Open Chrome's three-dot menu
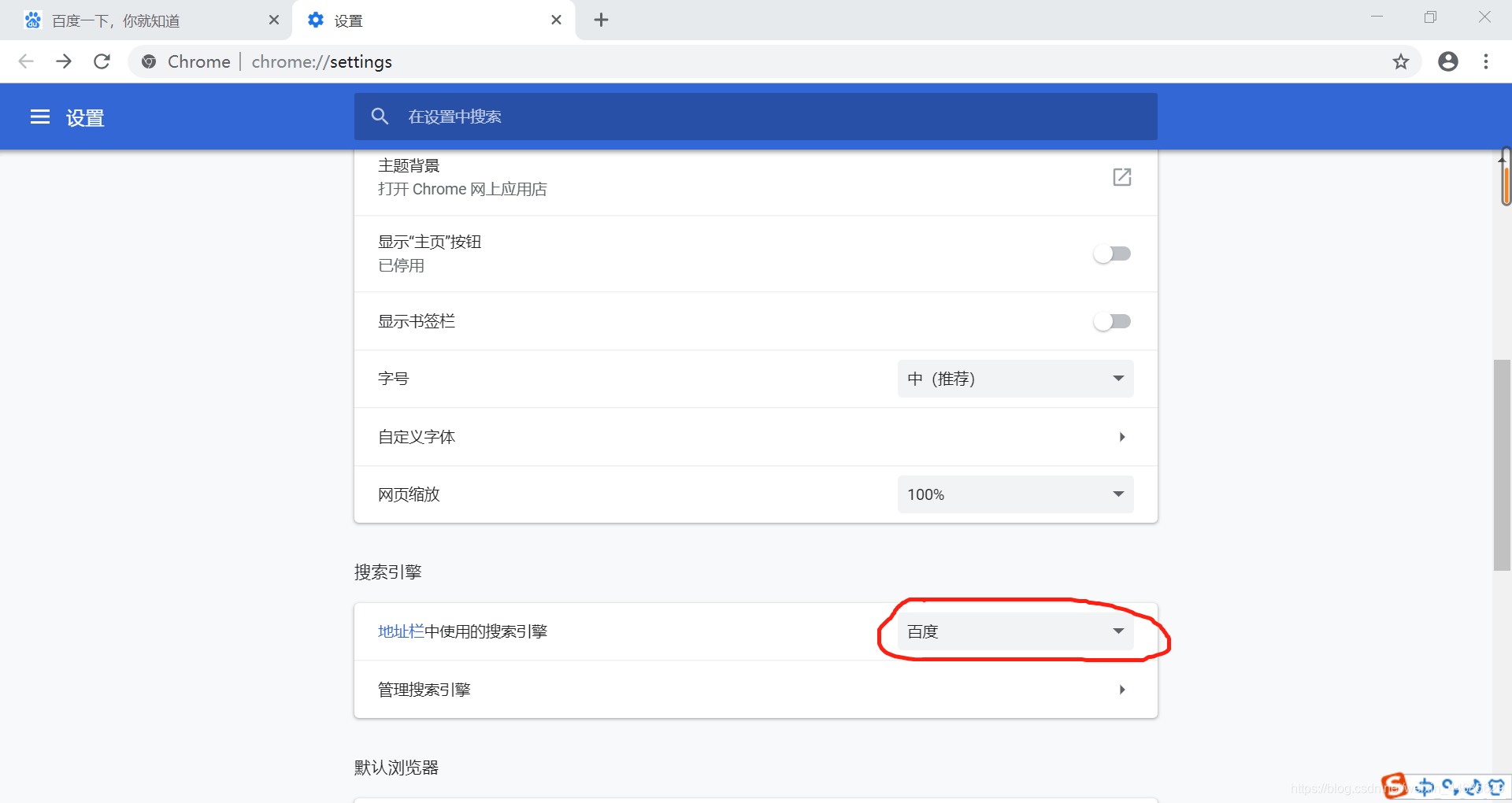Image resolution: width=1512 pixels, height=803 pixels. (x=1486, y=61)
